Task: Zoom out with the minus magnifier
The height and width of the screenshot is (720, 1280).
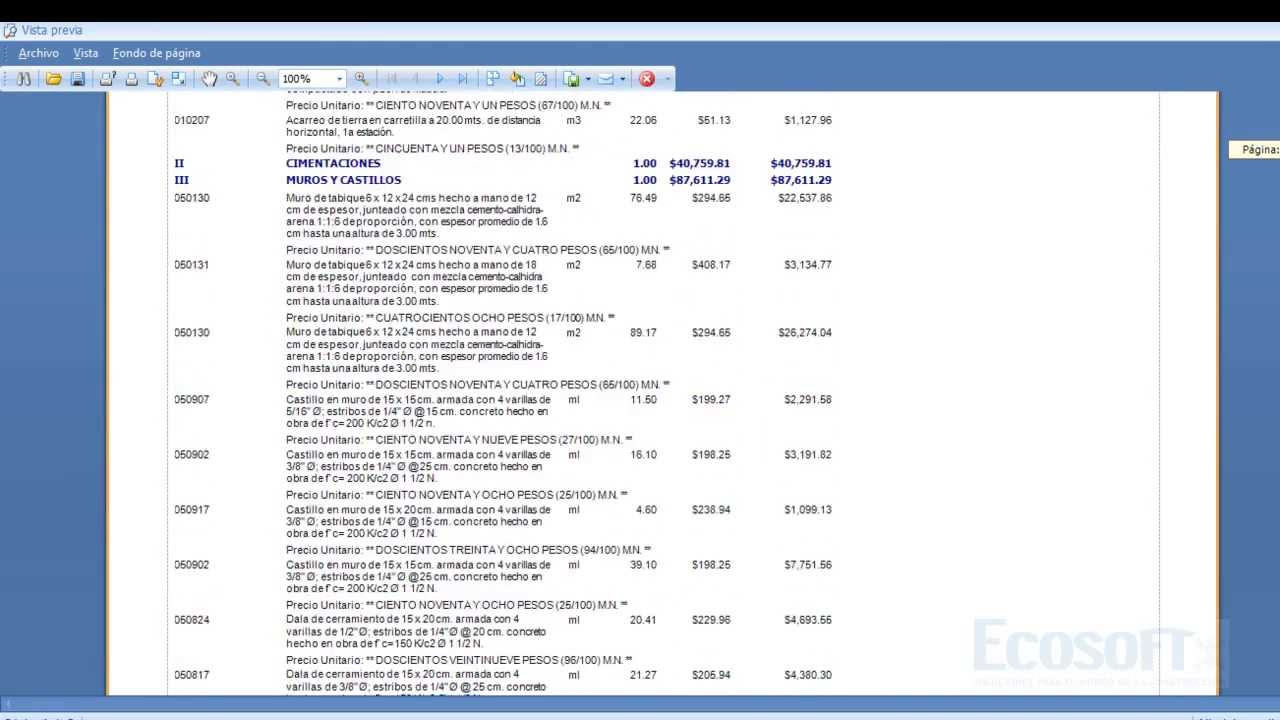Action: 263,79
